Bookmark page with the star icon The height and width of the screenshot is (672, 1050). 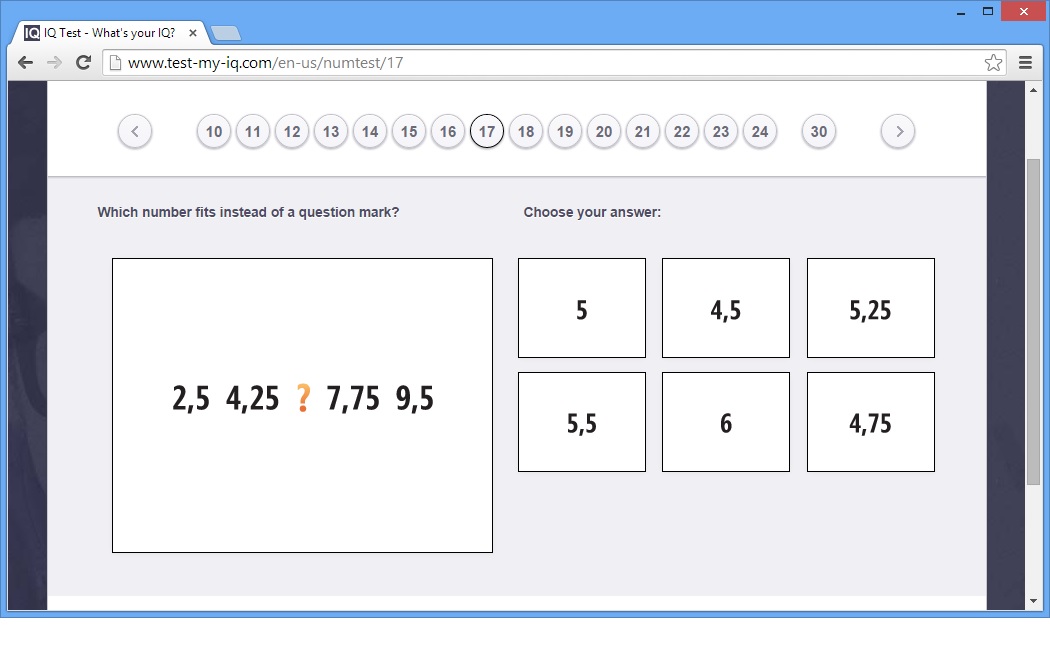coord(993,63)
